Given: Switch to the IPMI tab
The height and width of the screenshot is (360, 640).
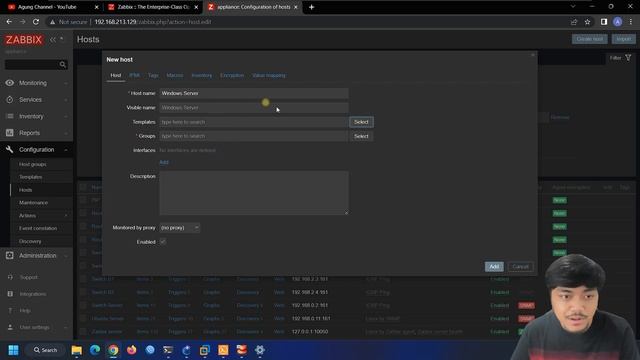Looking at the screenshot, I should pyautogui.click(x=134, y=76).
